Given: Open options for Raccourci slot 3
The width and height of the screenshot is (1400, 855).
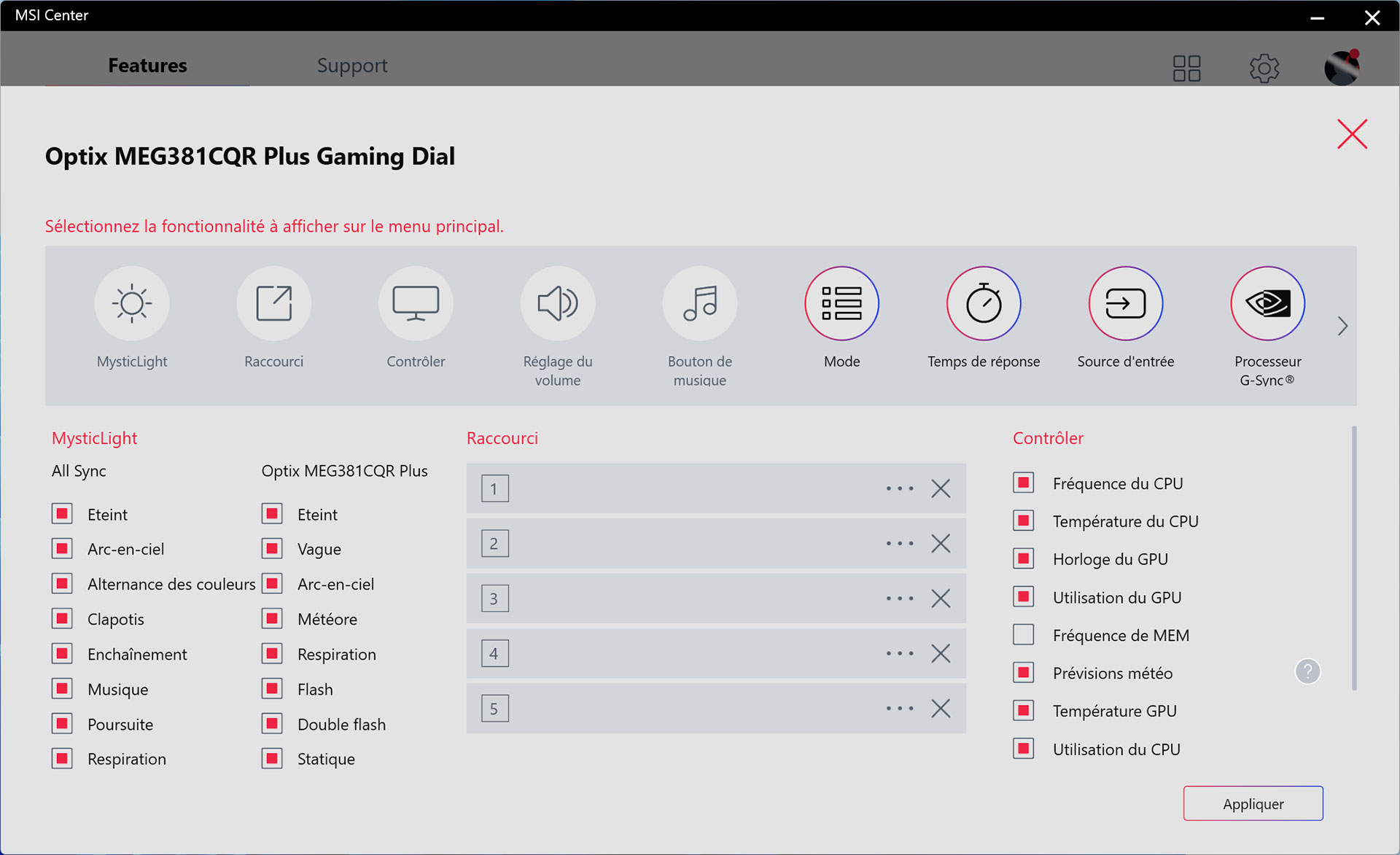Looking at the screenshot, I should 899,598.
